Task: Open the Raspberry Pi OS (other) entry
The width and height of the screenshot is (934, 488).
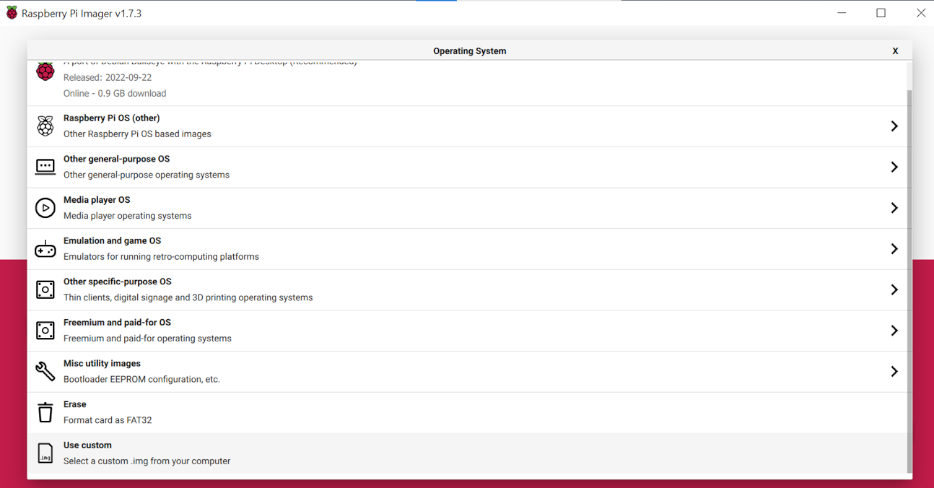Action: click(467, 126)
